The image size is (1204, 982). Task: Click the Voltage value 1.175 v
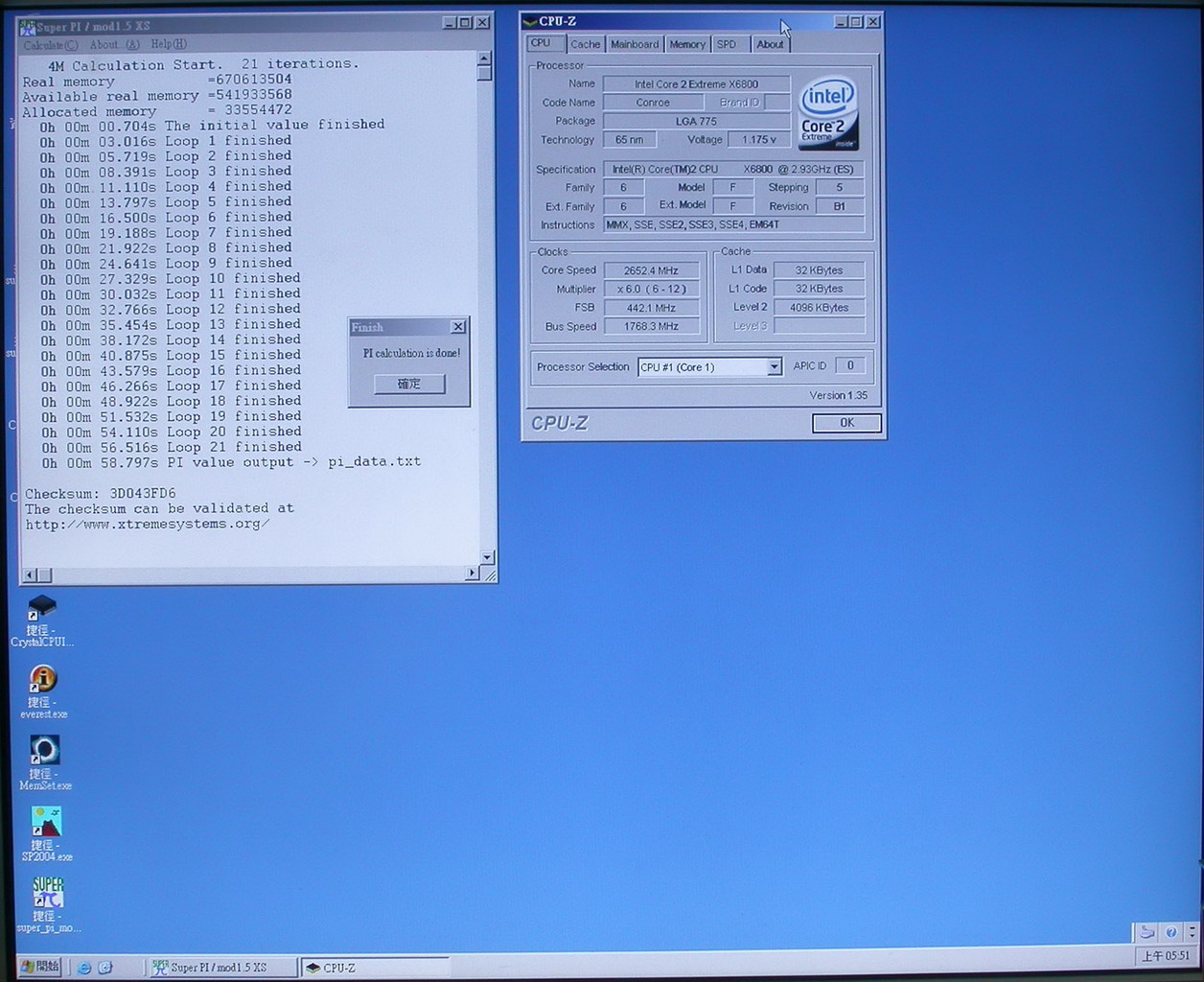758,140
